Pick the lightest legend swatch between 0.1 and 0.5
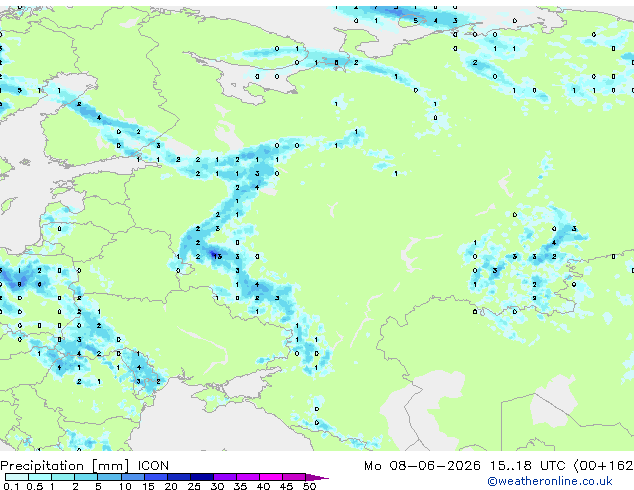 coord(17,477)
